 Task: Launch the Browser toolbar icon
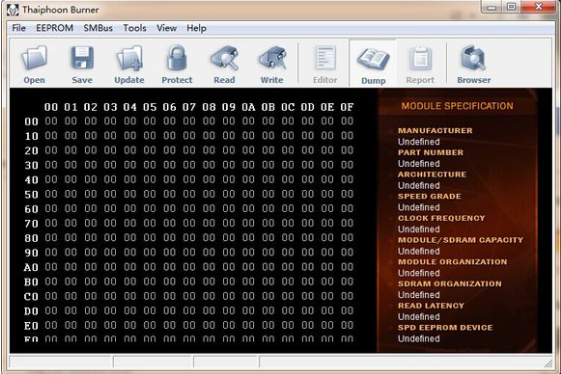pos(473,58)
